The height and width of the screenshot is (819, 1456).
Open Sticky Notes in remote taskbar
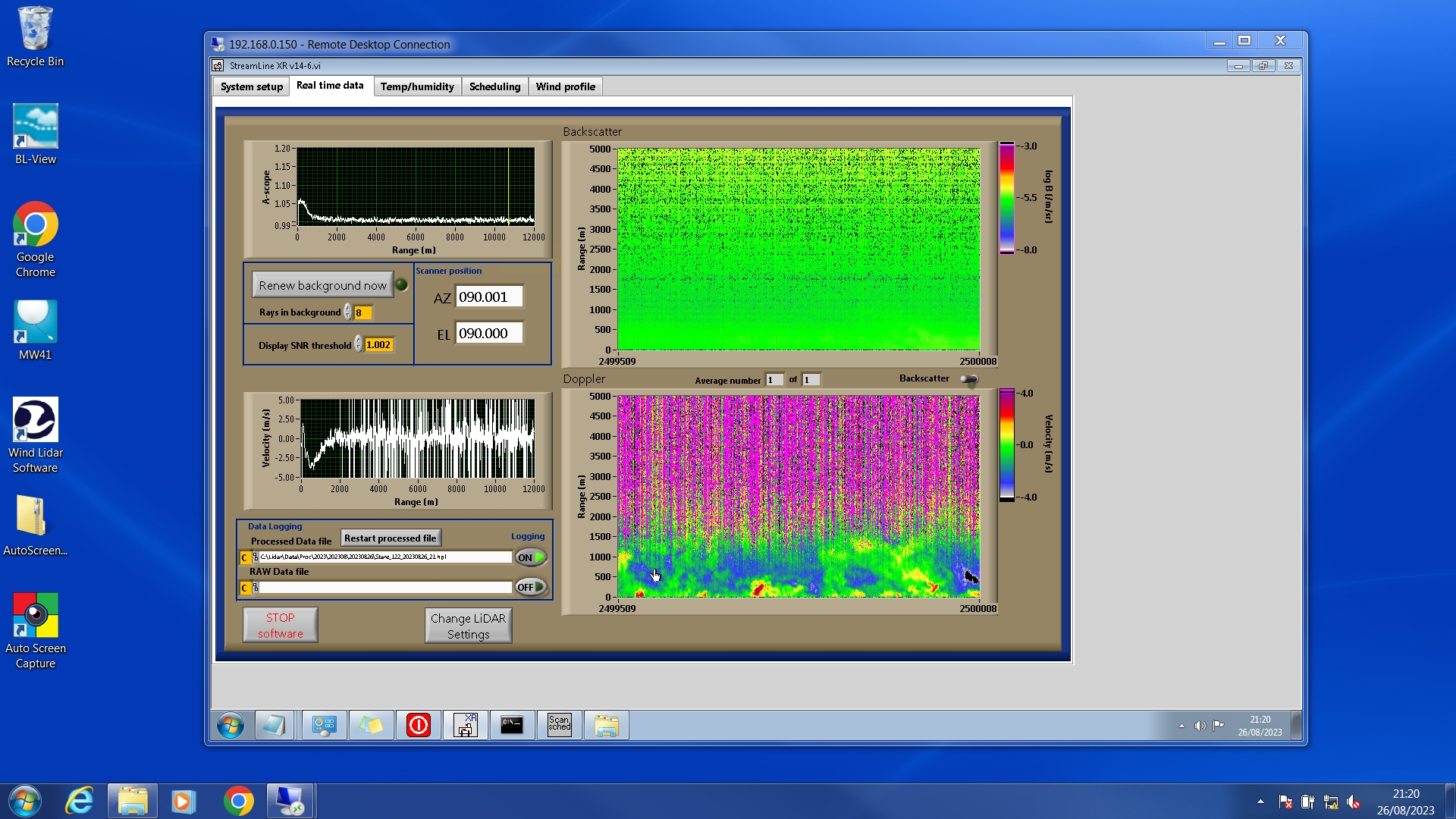pos(371,725)
